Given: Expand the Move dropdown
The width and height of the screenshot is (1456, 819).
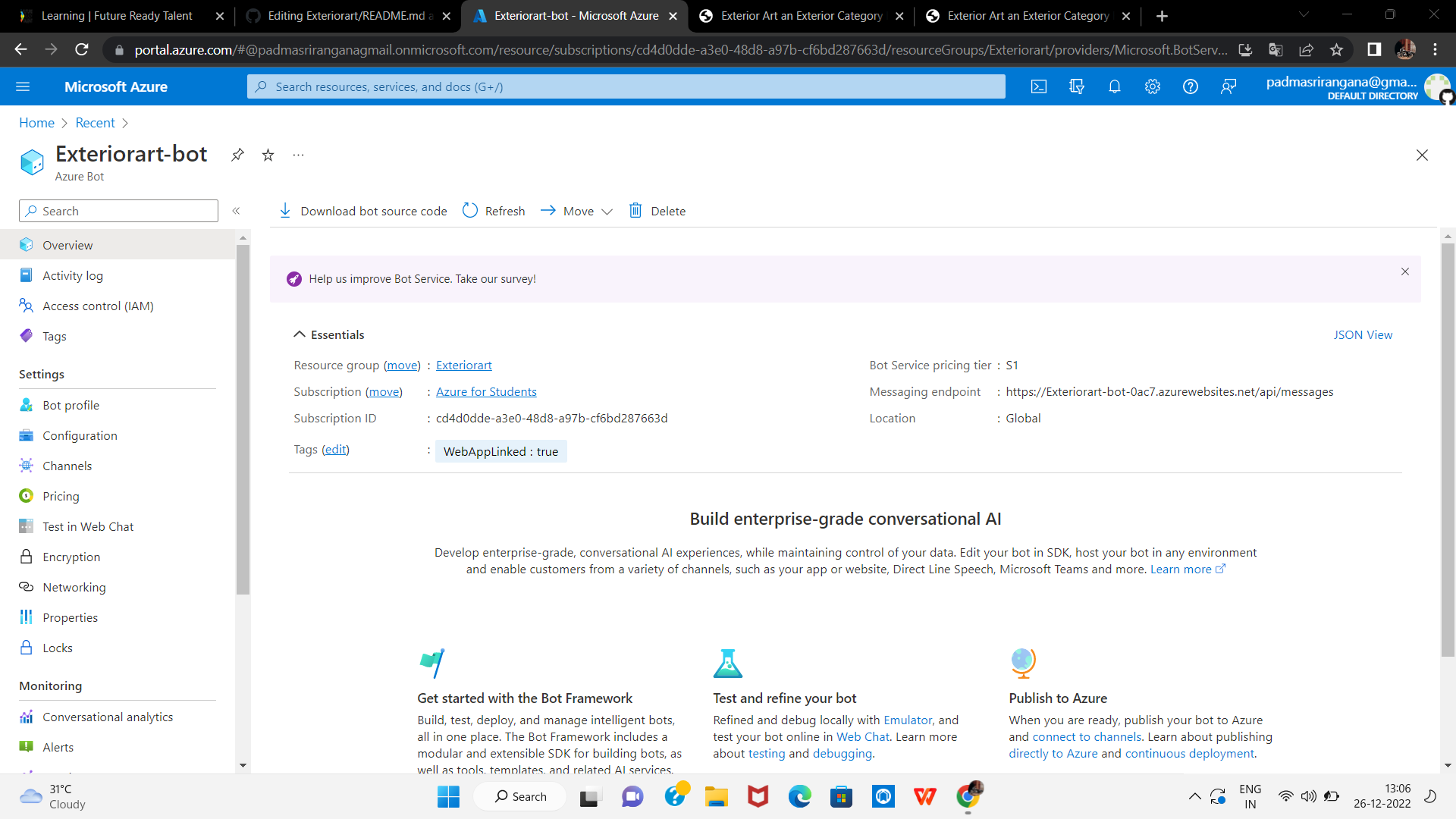Looking at the screenshot, I should (x=577, y=211).
